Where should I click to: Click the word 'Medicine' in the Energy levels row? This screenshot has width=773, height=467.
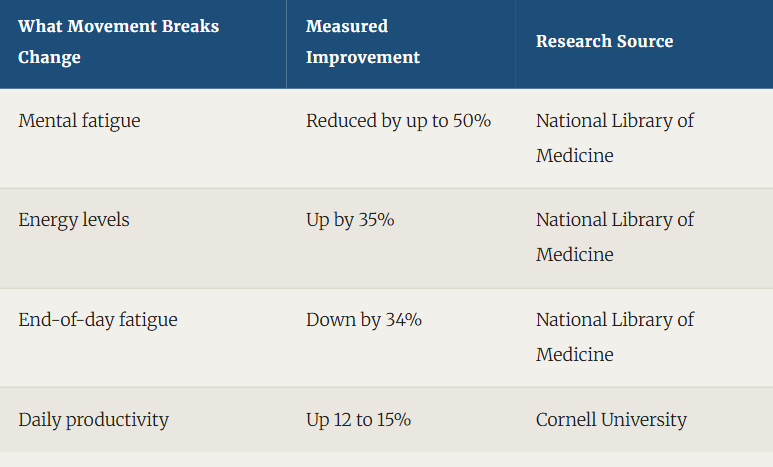[x=575, y=255]
